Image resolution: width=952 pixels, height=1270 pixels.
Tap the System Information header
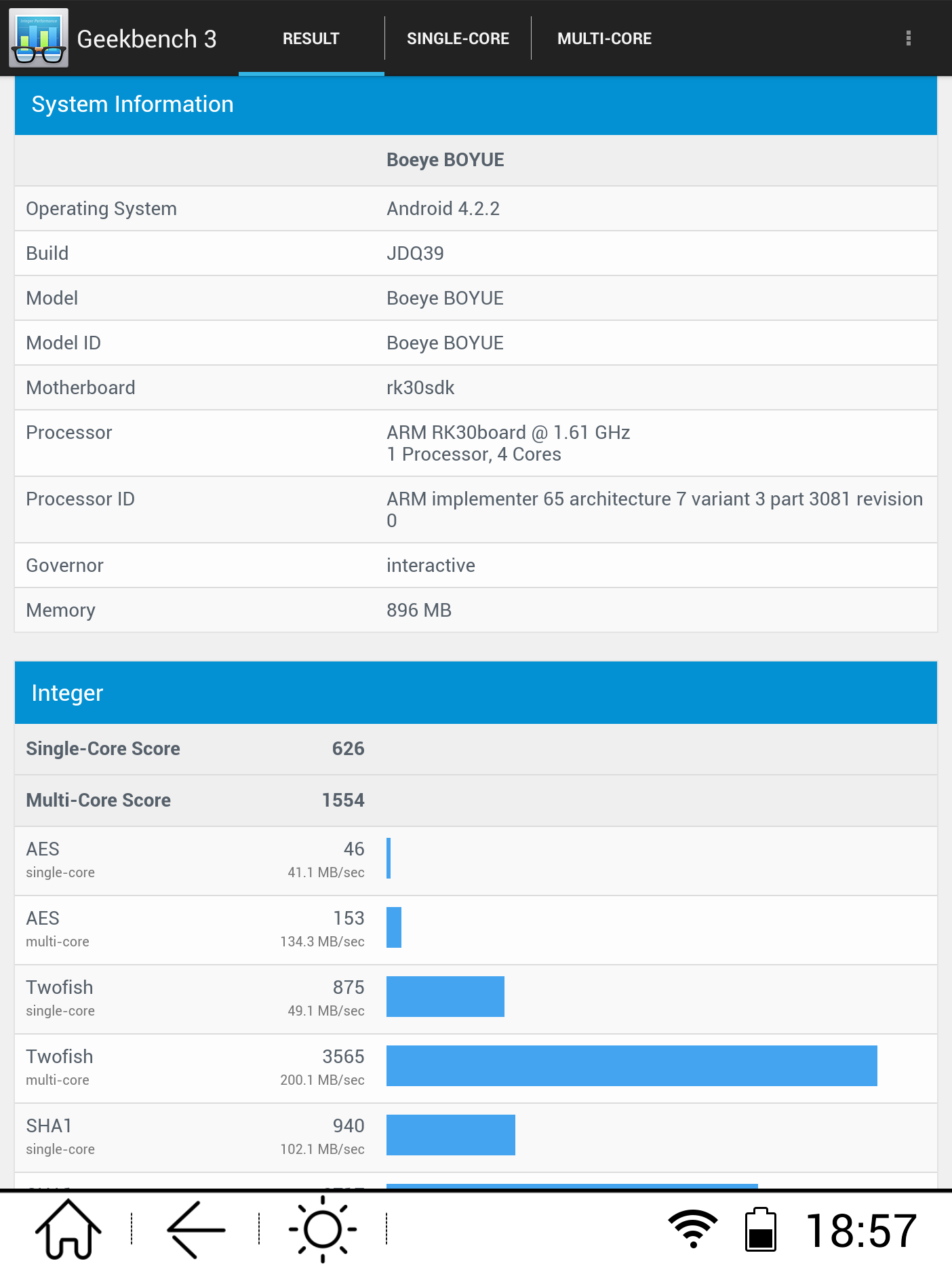[x=476, y=104]
